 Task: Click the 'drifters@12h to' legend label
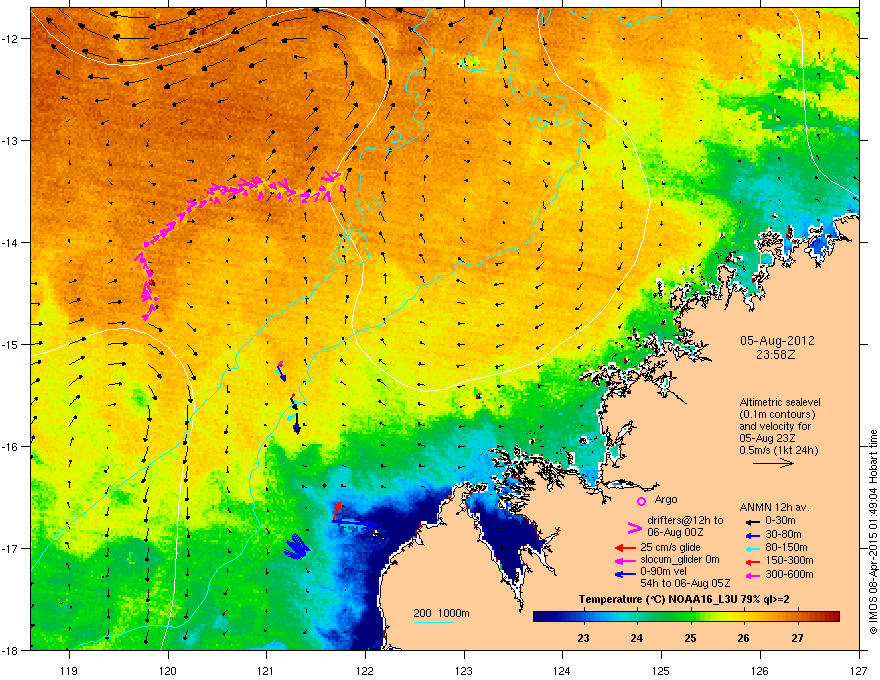pos(685,521)
